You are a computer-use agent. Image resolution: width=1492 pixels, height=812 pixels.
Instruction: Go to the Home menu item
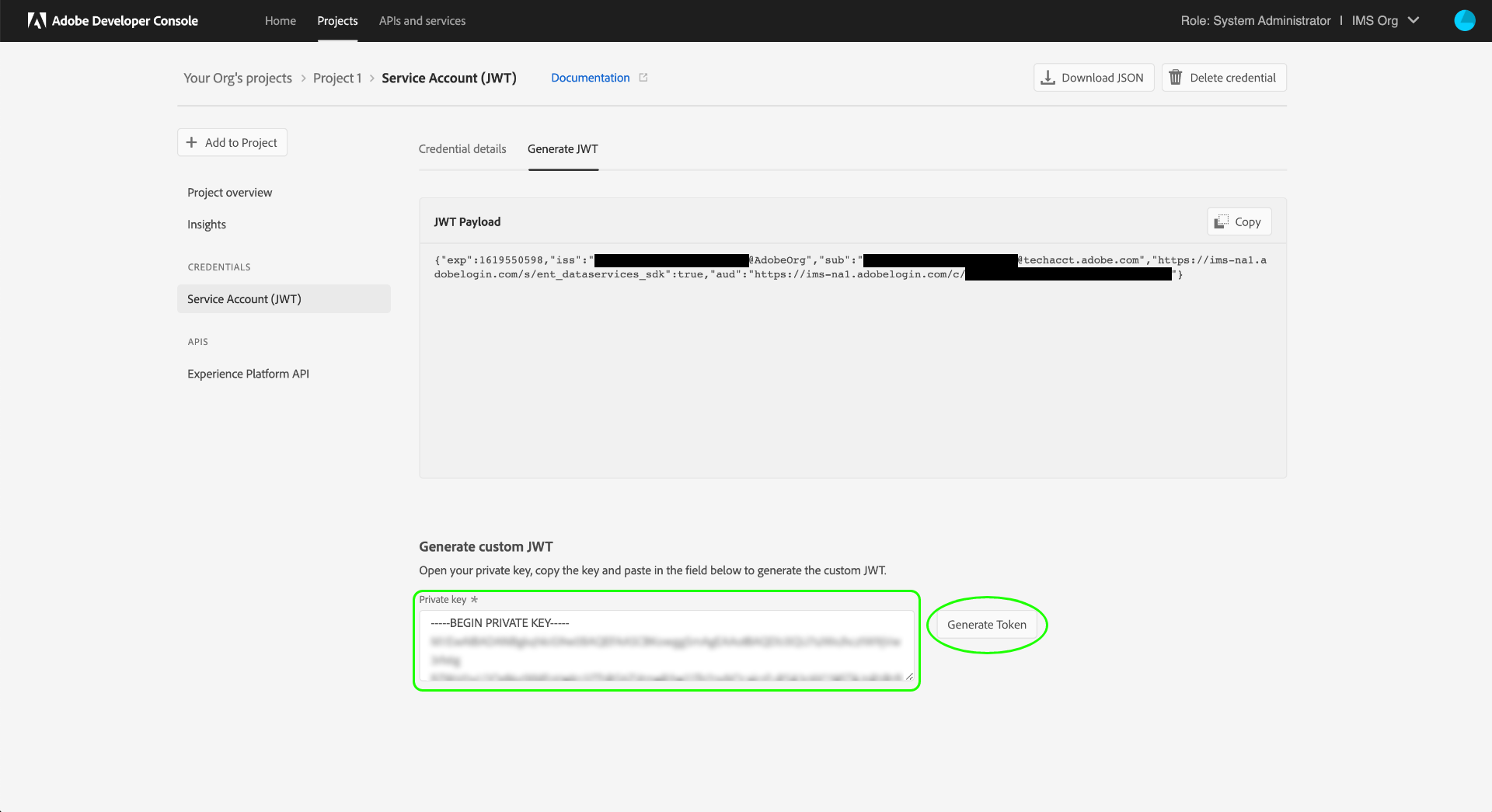pos(281,21)
